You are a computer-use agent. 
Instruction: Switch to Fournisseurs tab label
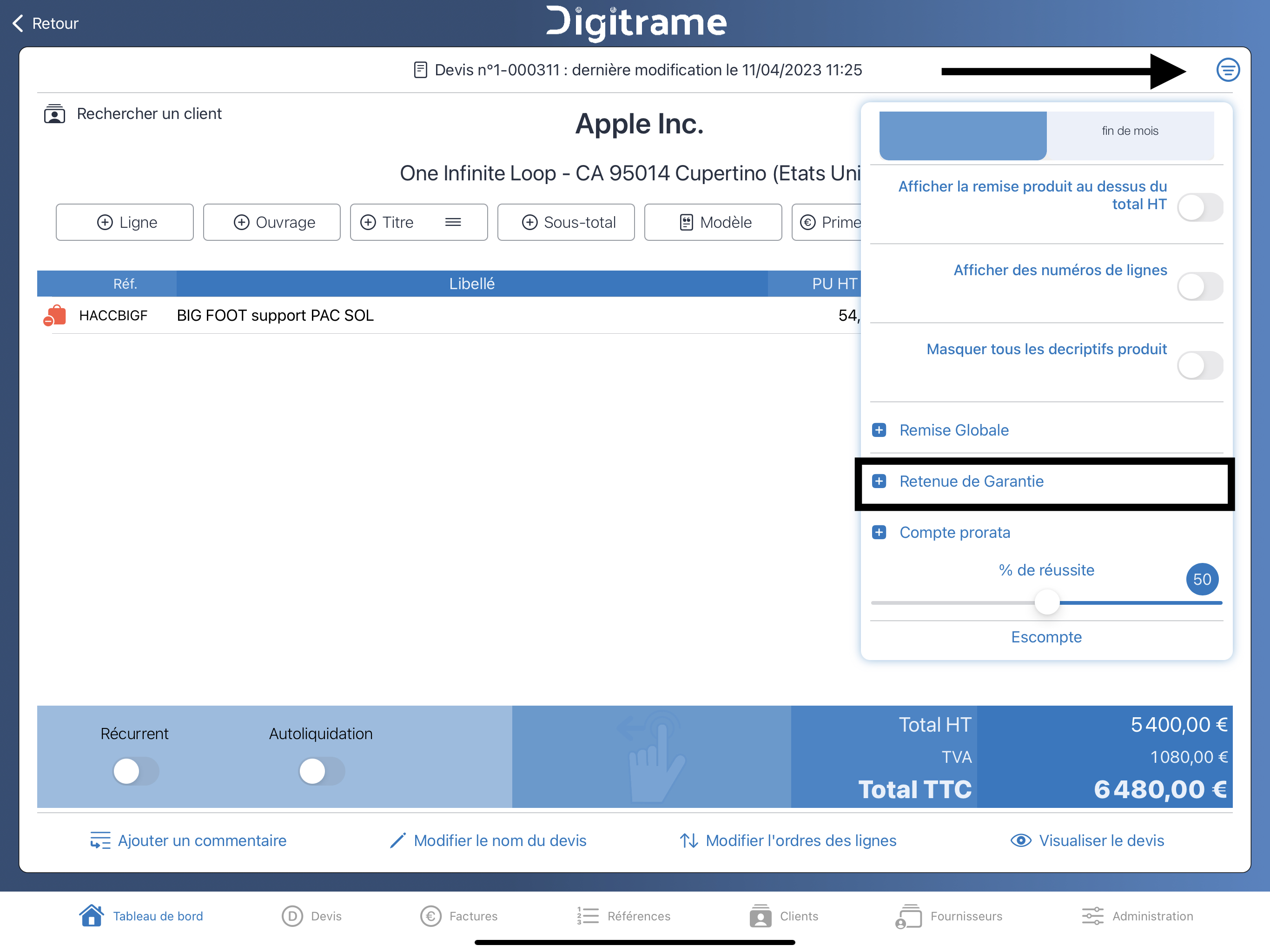click(x=966, y=916)
